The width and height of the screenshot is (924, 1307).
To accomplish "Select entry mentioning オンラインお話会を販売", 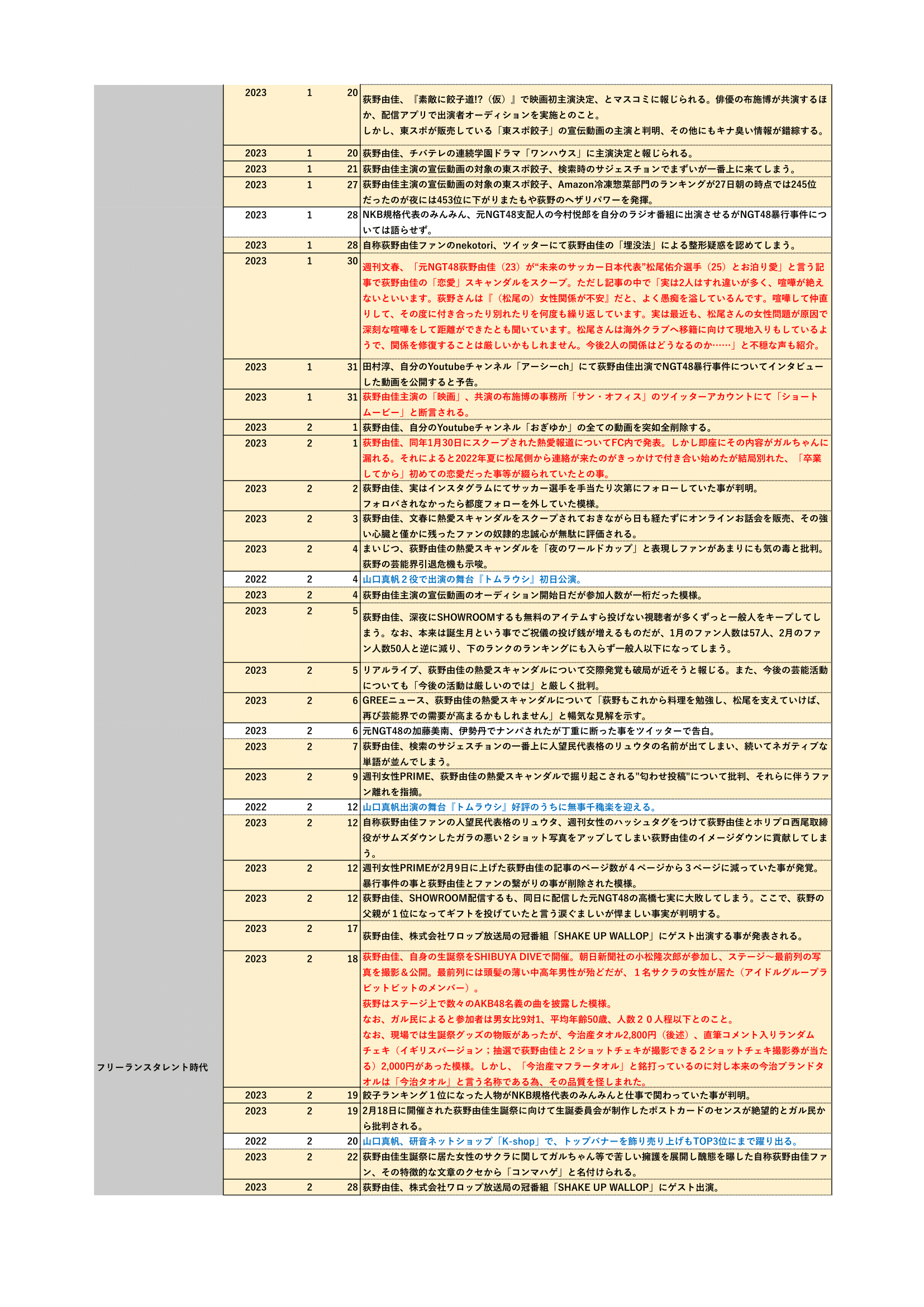I will pyautogui.click(x=595, y=526).
